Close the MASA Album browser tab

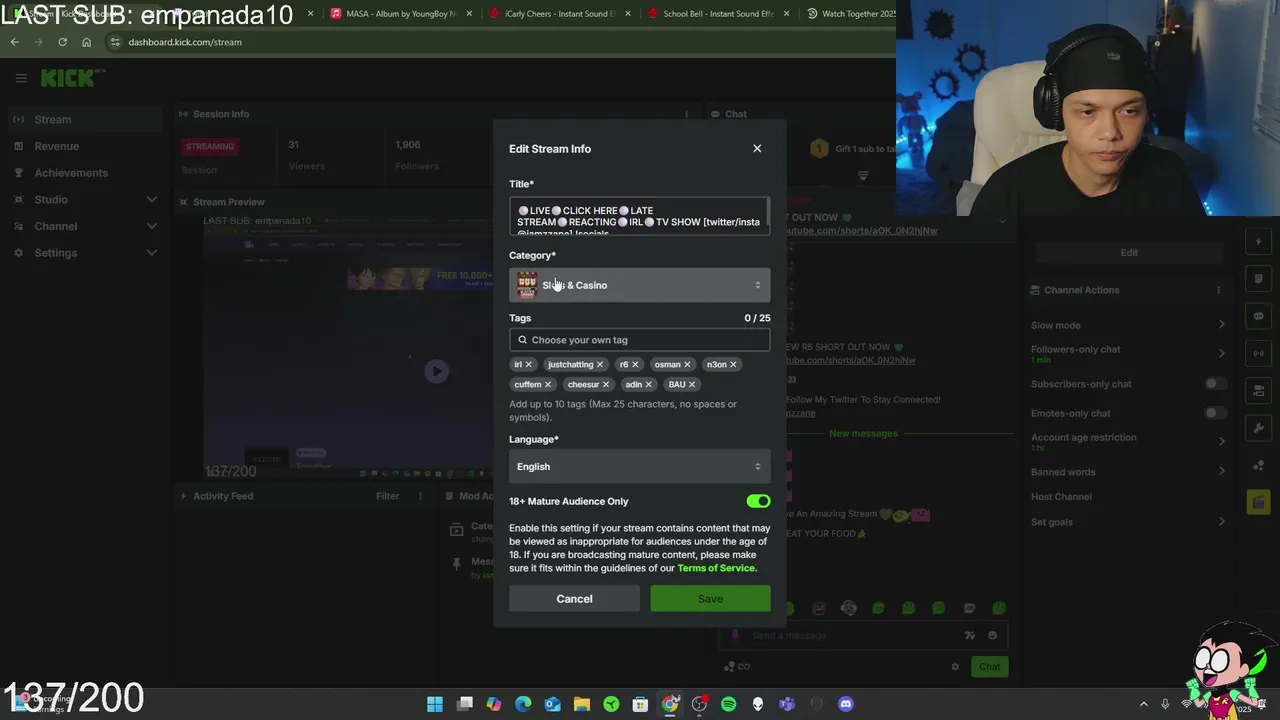[x=469, y=14]
